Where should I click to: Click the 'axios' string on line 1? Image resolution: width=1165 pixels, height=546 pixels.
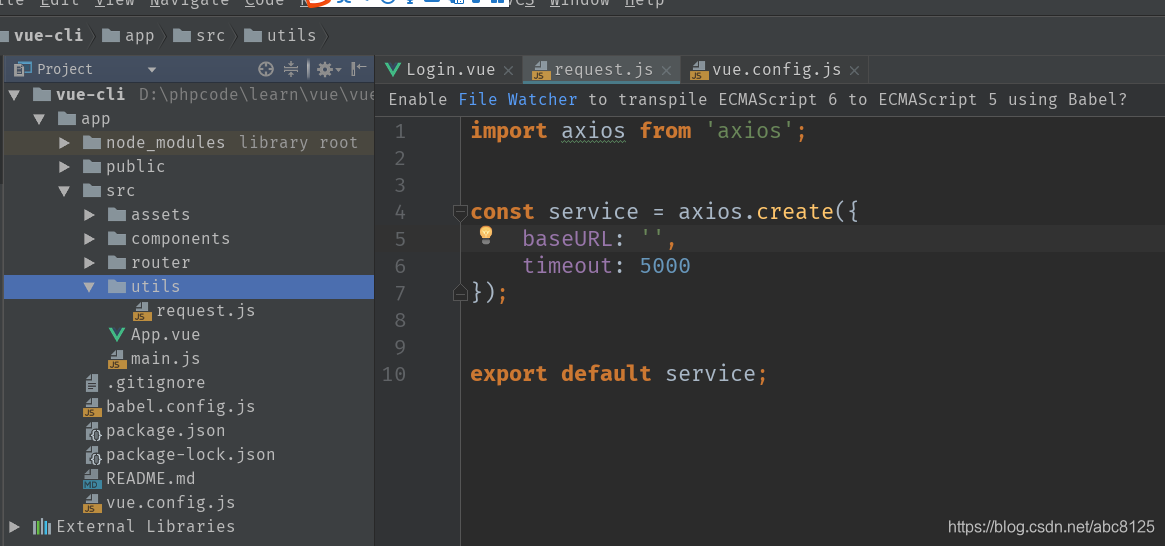tap(750, 131)
